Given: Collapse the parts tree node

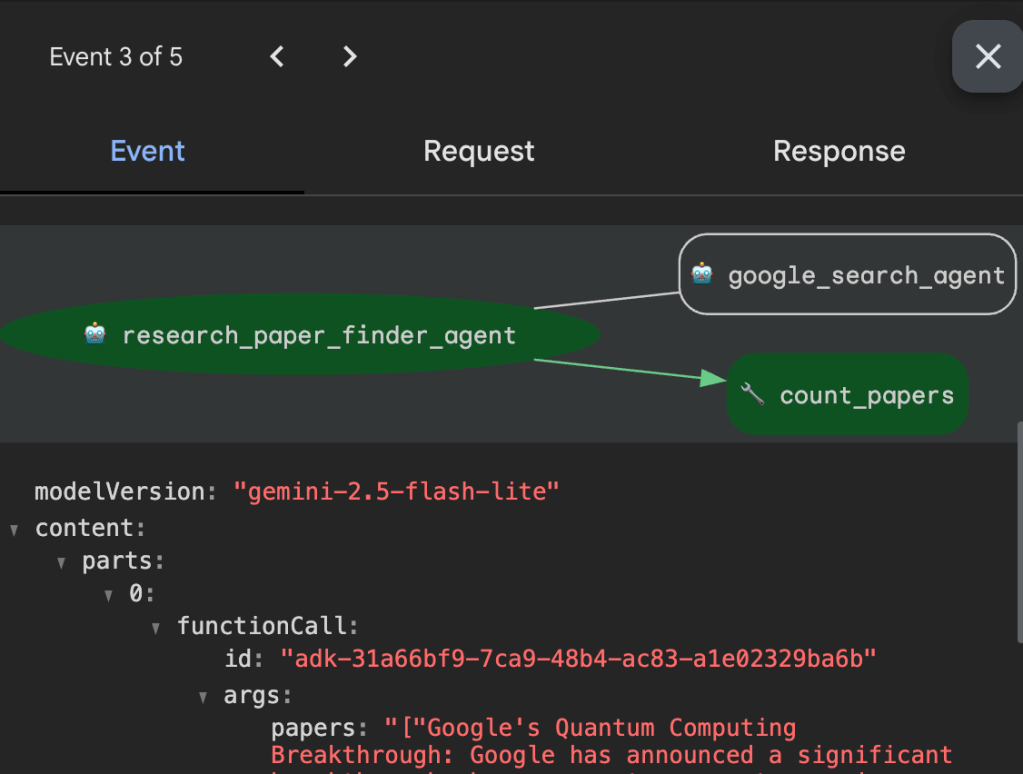Looking at the screenshot, I should pos(62,562).
